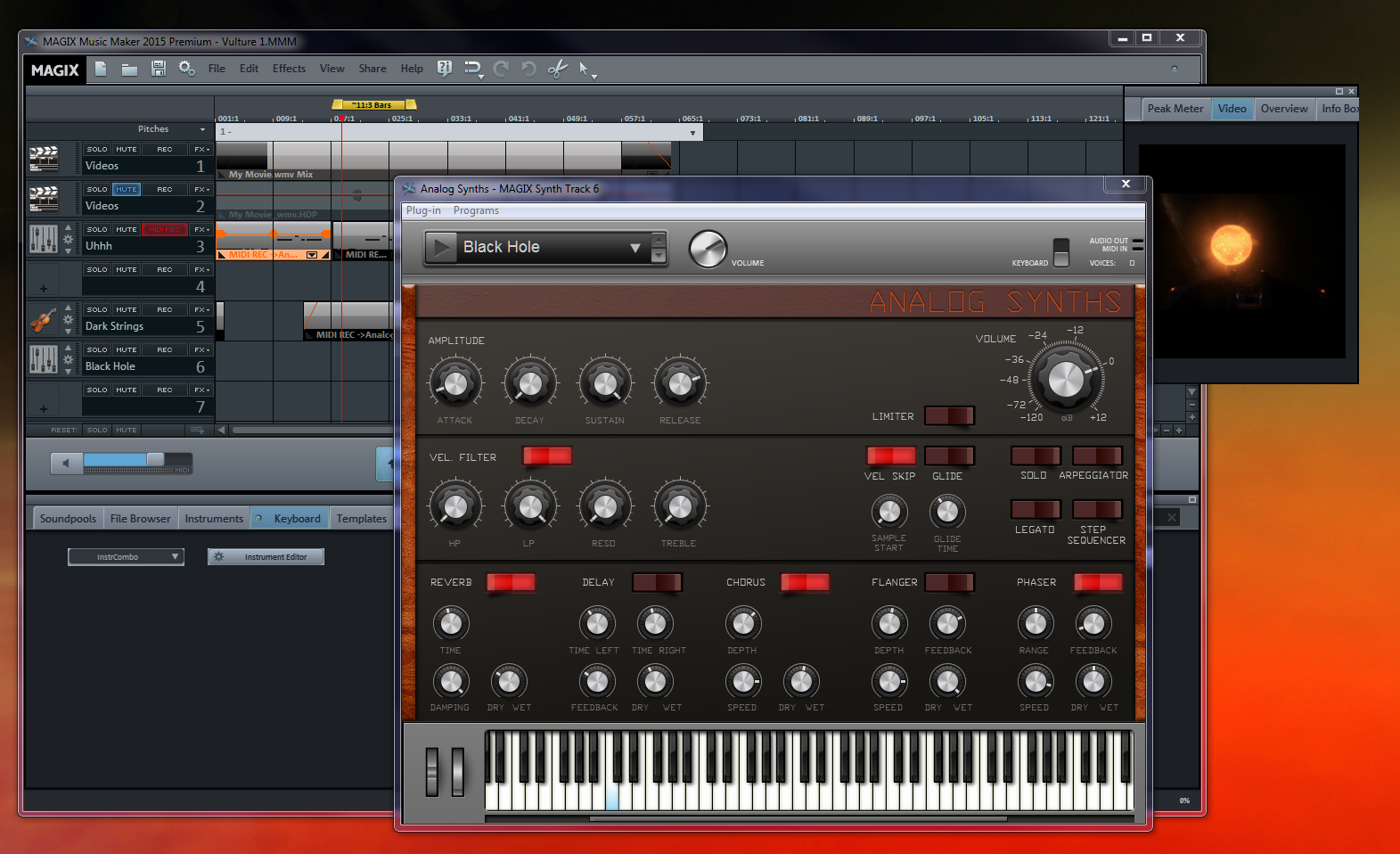Screen dimensions: 1400x854
Task: Click the Instrument Editor button
Action: point(266,557)
